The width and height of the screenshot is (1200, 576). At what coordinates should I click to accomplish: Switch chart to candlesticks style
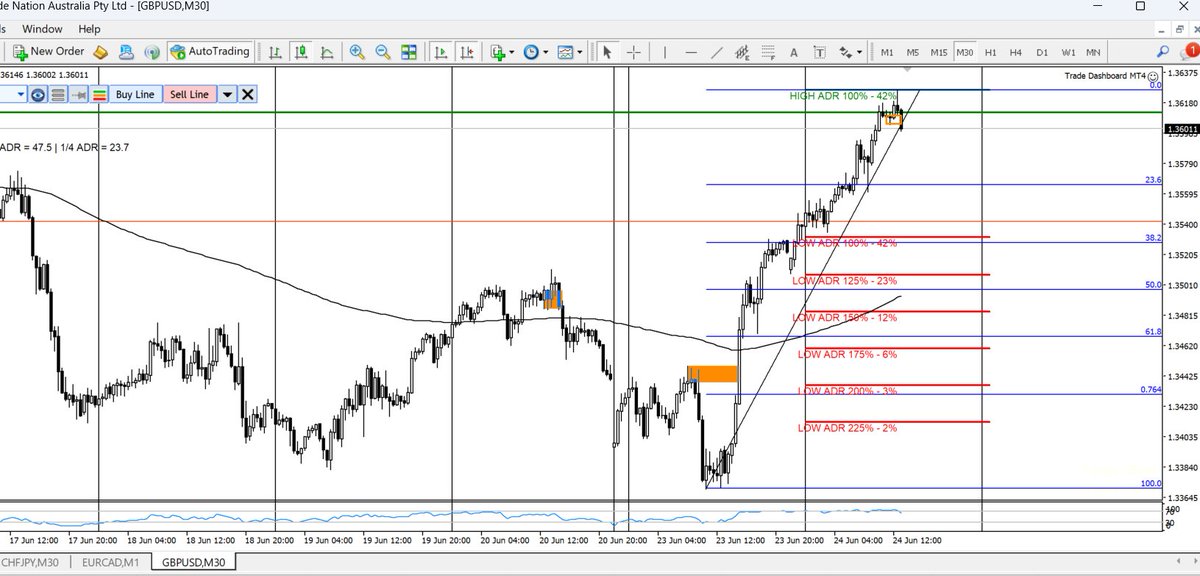pyautogui.click(x=302, y=51)
